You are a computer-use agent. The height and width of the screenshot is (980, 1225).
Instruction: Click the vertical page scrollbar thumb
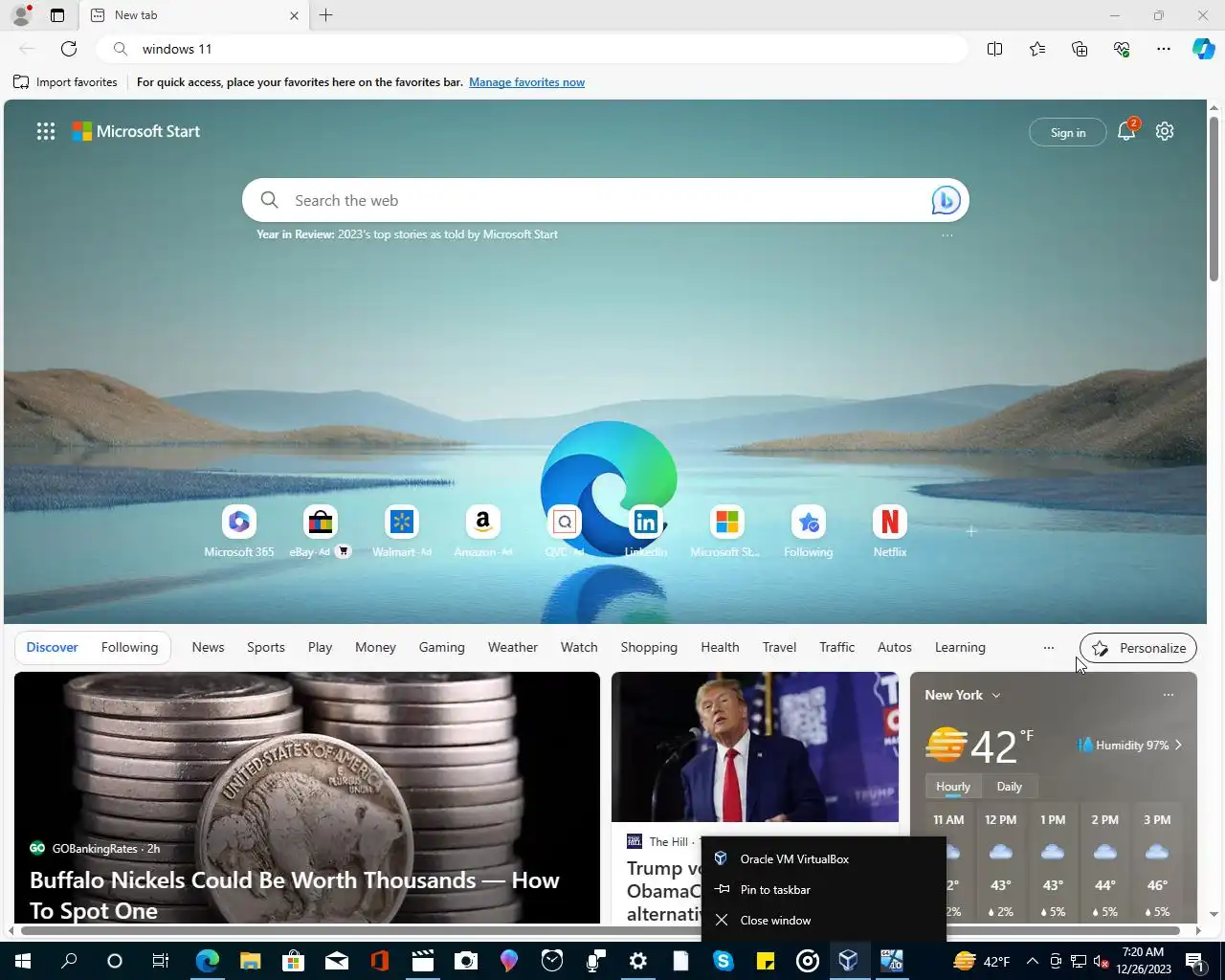tap(1214, 197)
